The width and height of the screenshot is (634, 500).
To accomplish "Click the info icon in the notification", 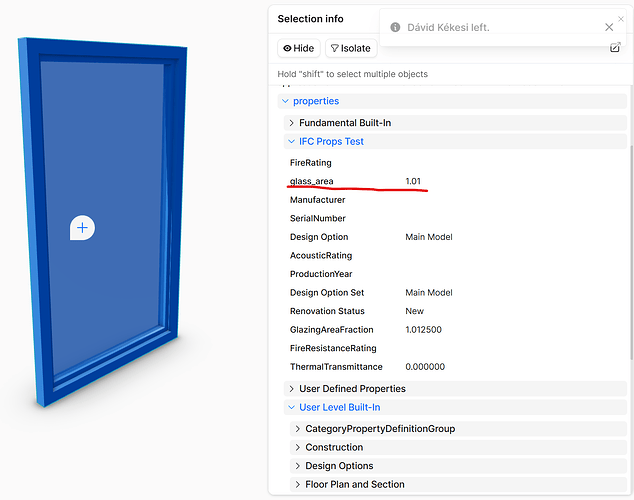I will [x=395, y=27].
